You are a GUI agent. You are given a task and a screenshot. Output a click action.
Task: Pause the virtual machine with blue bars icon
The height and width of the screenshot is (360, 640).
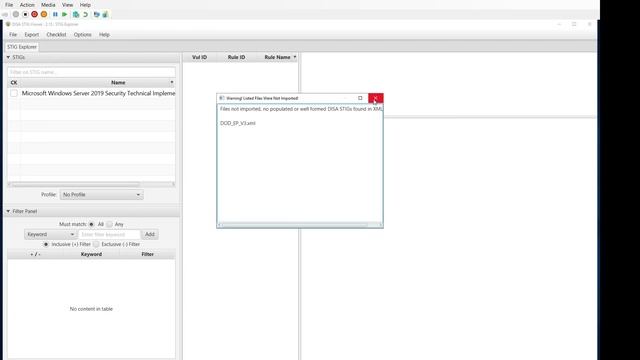point(55,14)
